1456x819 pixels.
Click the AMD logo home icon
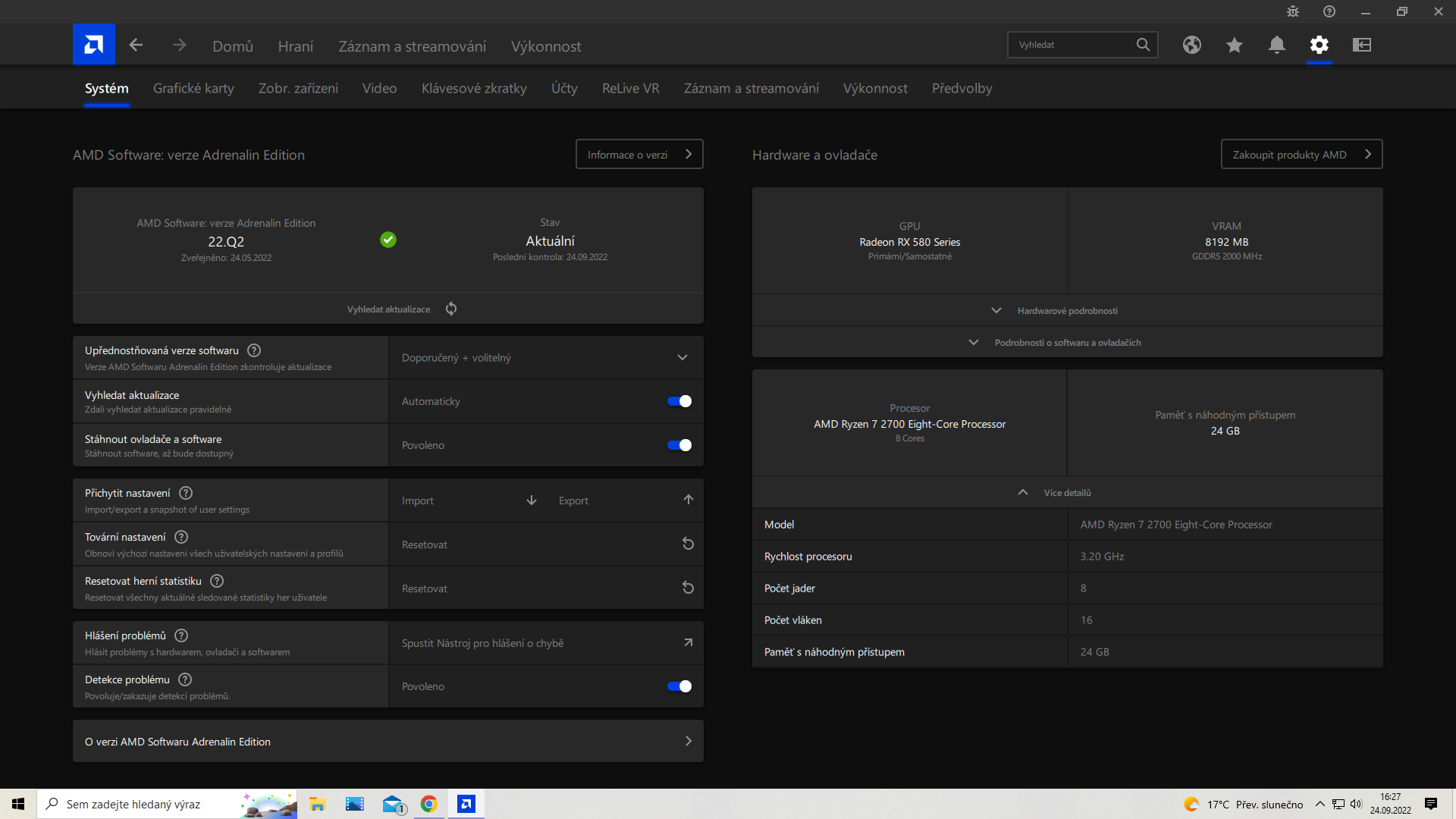coord(93,45)
